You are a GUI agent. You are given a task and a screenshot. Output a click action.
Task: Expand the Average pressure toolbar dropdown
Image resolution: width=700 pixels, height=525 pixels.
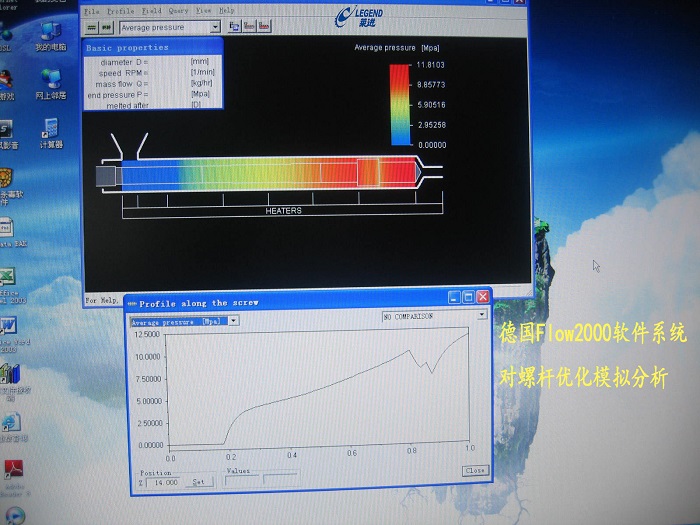(x=215, y=27)
